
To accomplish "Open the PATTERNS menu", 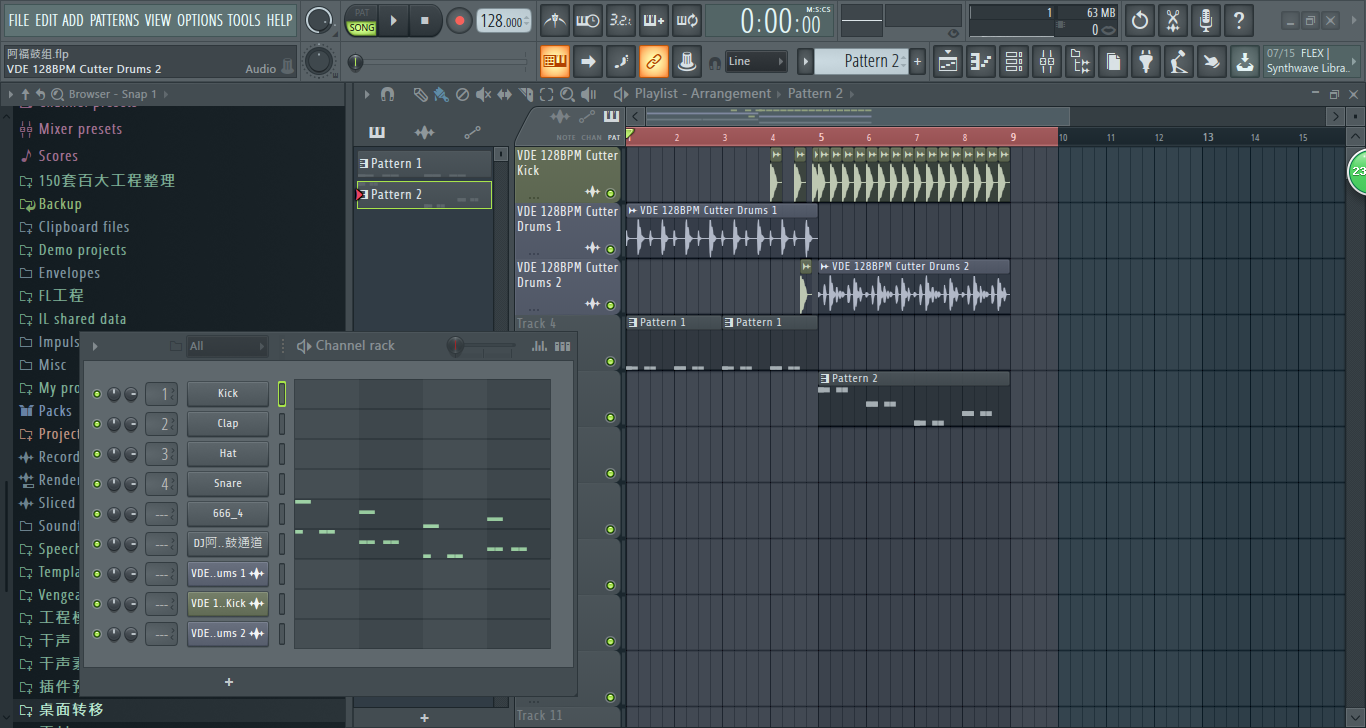I will (x=114, y=20).
